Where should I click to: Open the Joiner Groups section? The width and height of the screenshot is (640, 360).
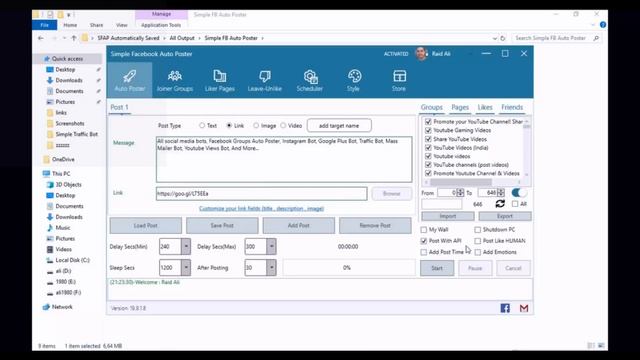175,80
